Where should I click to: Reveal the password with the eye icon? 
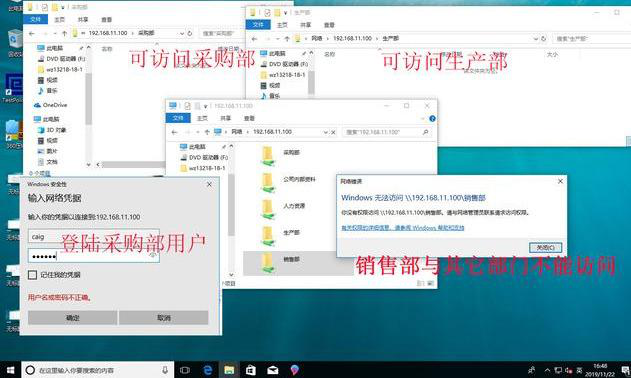coord(153,256)
